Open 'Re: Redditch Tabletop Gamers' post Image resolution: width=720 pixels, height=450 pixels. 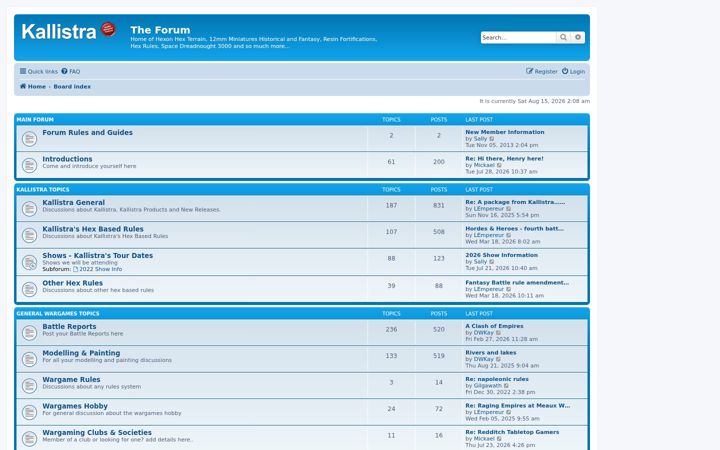point(512,432)
